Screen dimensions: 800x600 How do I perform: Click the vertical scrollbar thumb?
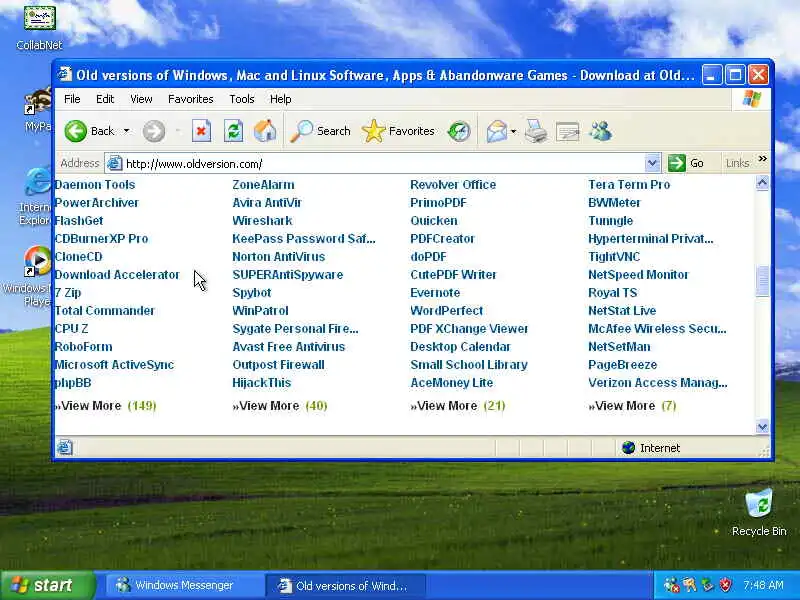(x=762, y=281)
